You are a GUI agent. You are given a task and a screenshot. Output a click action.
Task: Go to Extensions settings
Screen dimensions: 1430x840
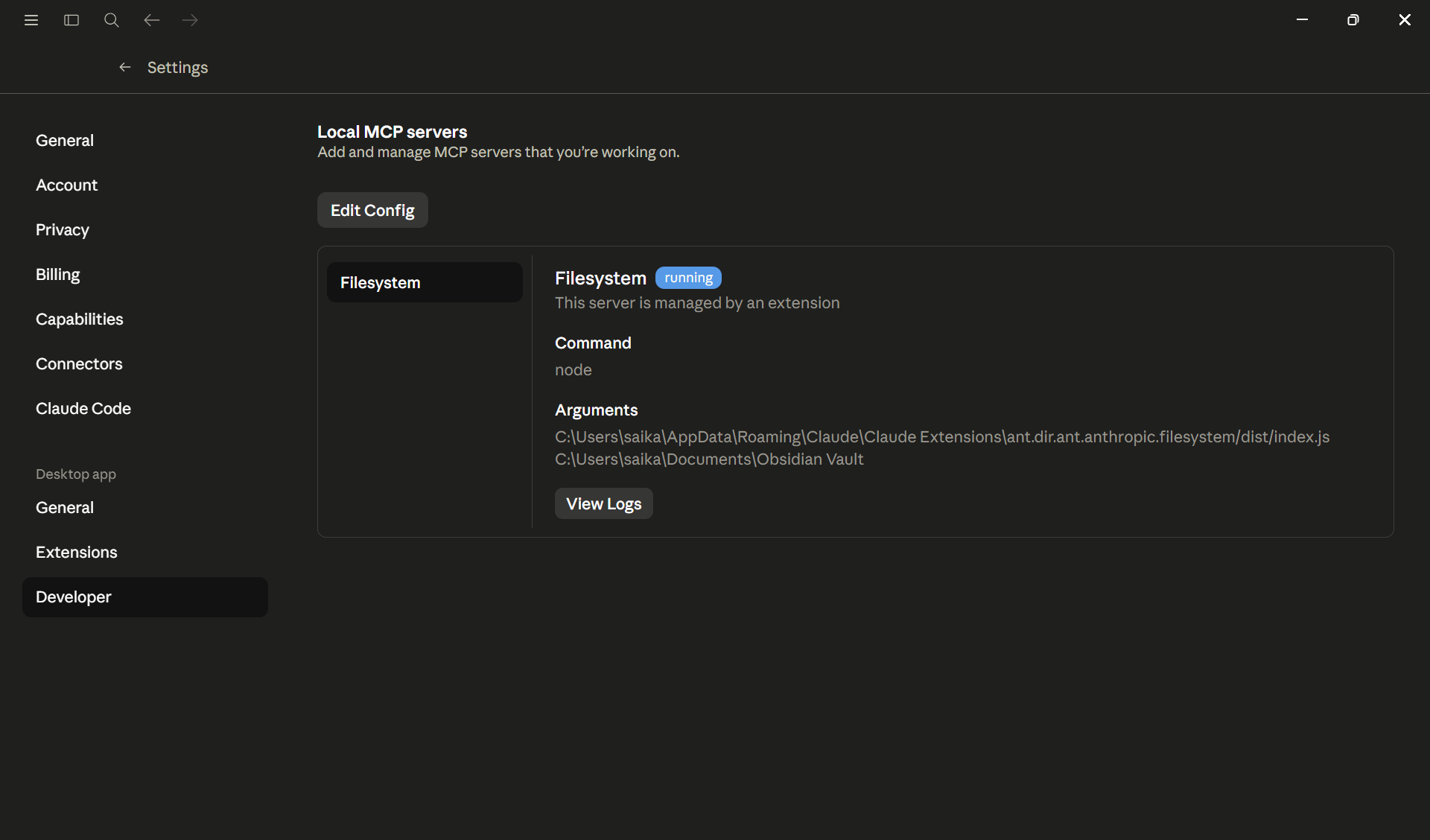(145, 553)
